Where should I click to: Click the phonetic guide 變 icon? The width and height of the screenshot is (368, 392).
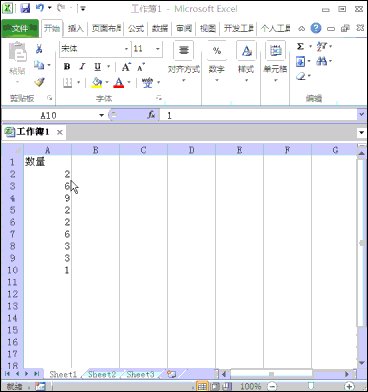coord(147,82)
